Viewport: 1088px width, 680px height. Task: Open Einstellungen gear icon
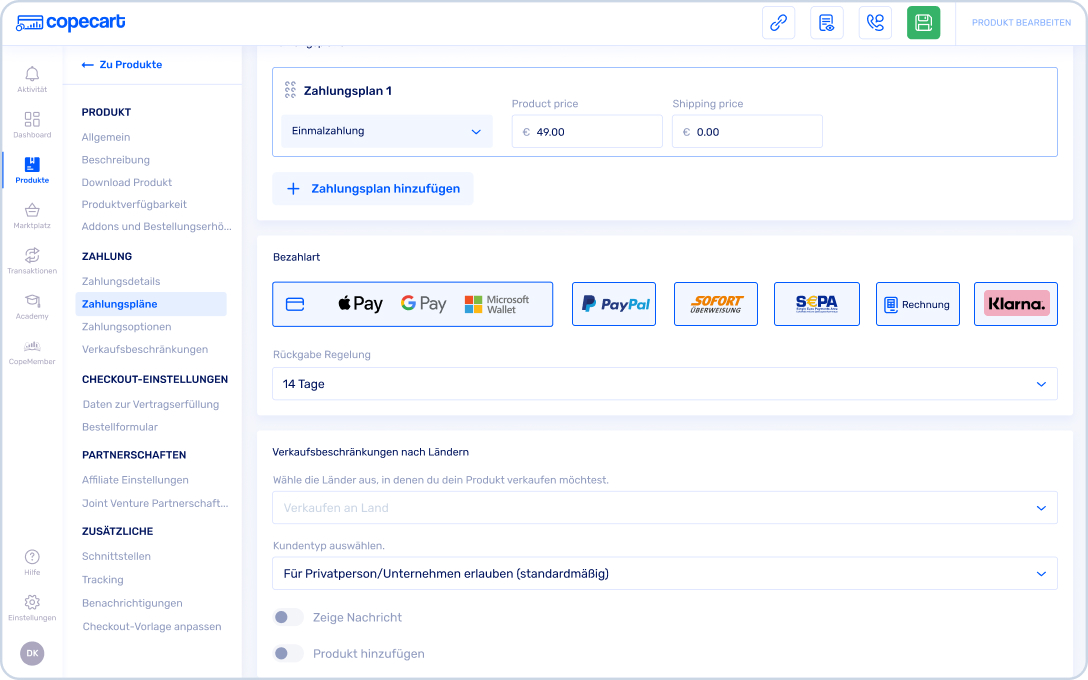coord(32,608)
